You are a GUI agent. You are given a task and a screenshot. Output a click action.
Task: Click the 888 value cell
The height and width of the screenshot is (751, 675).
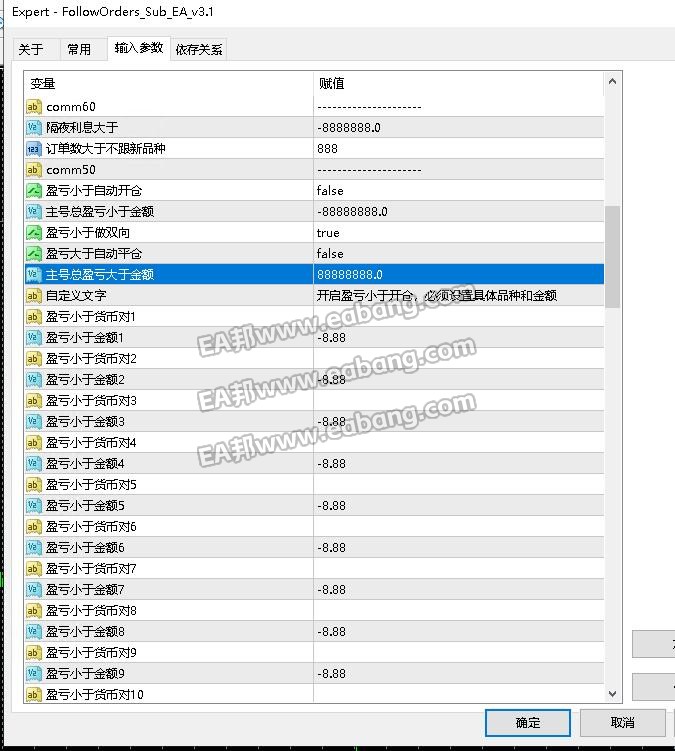coord(327,149)
